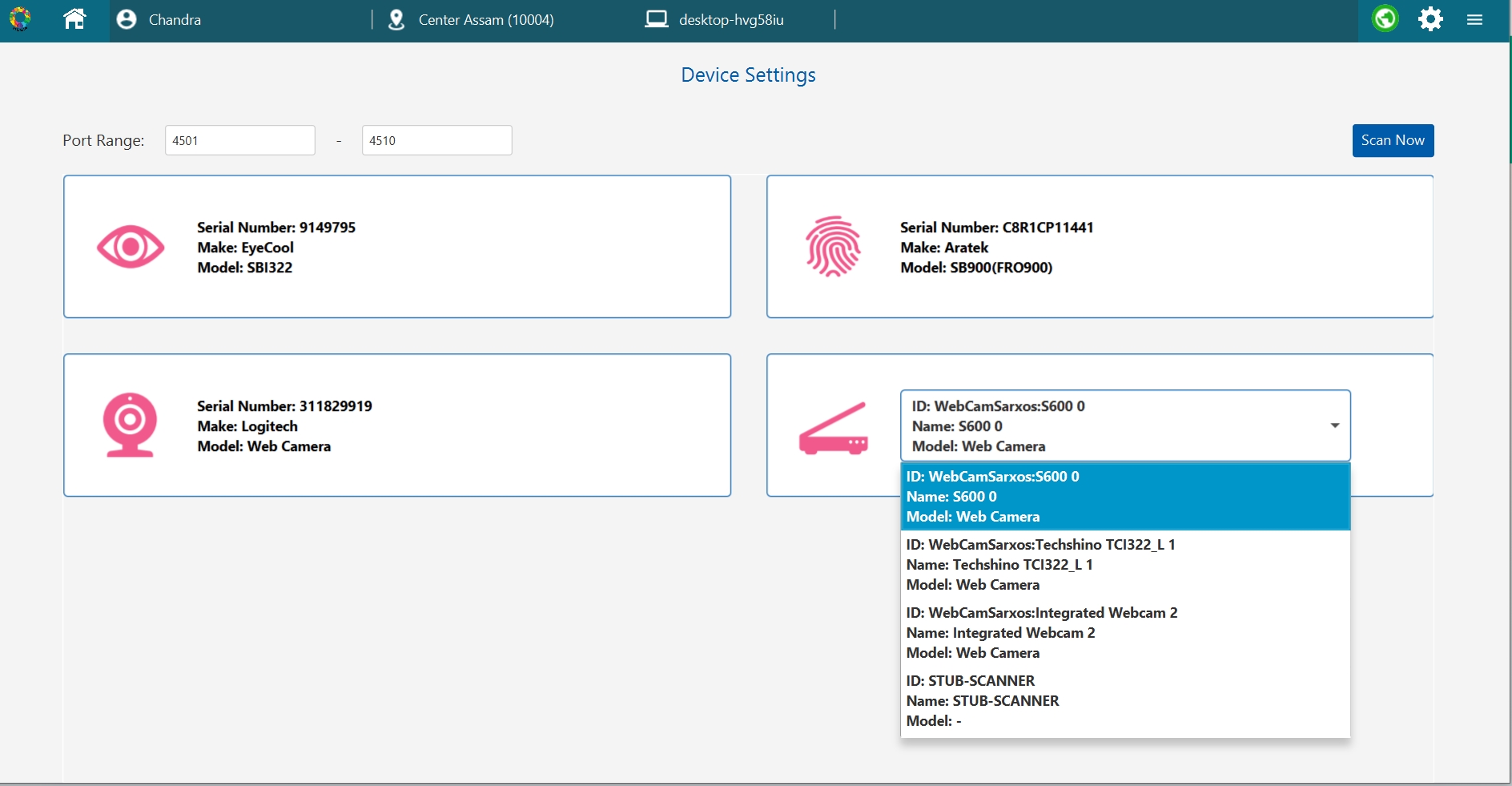Click the pink webcam device icon
1512x786 pixels.
(130, 425)
